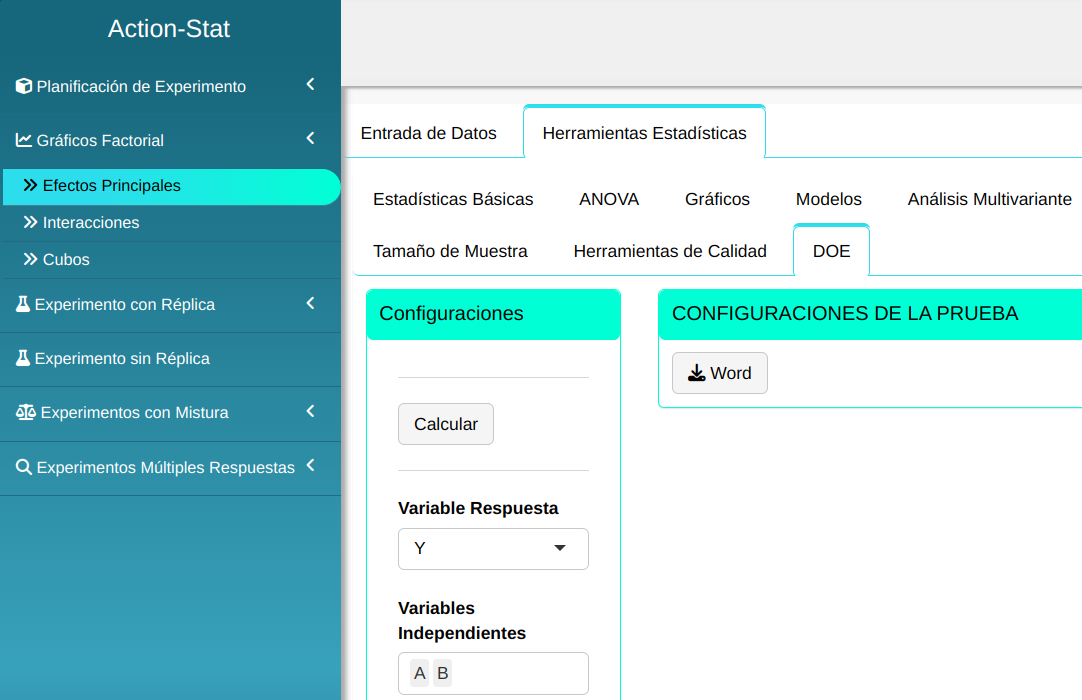Screen dimensions: 1082x700
Task: Click the line chart icon for Gráficos Factorial
Action: (x=24, y=140)
